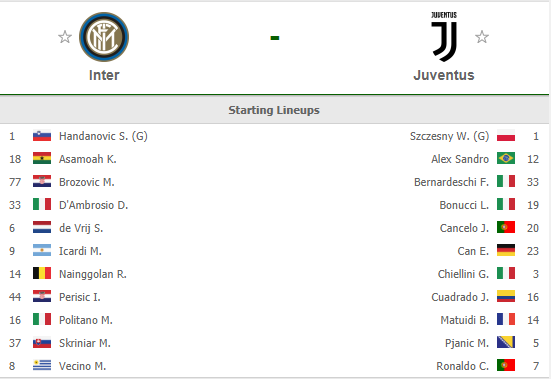The image size is (551, 379).
Task: Open the Juventus team name link
Action: click(444, 75)
